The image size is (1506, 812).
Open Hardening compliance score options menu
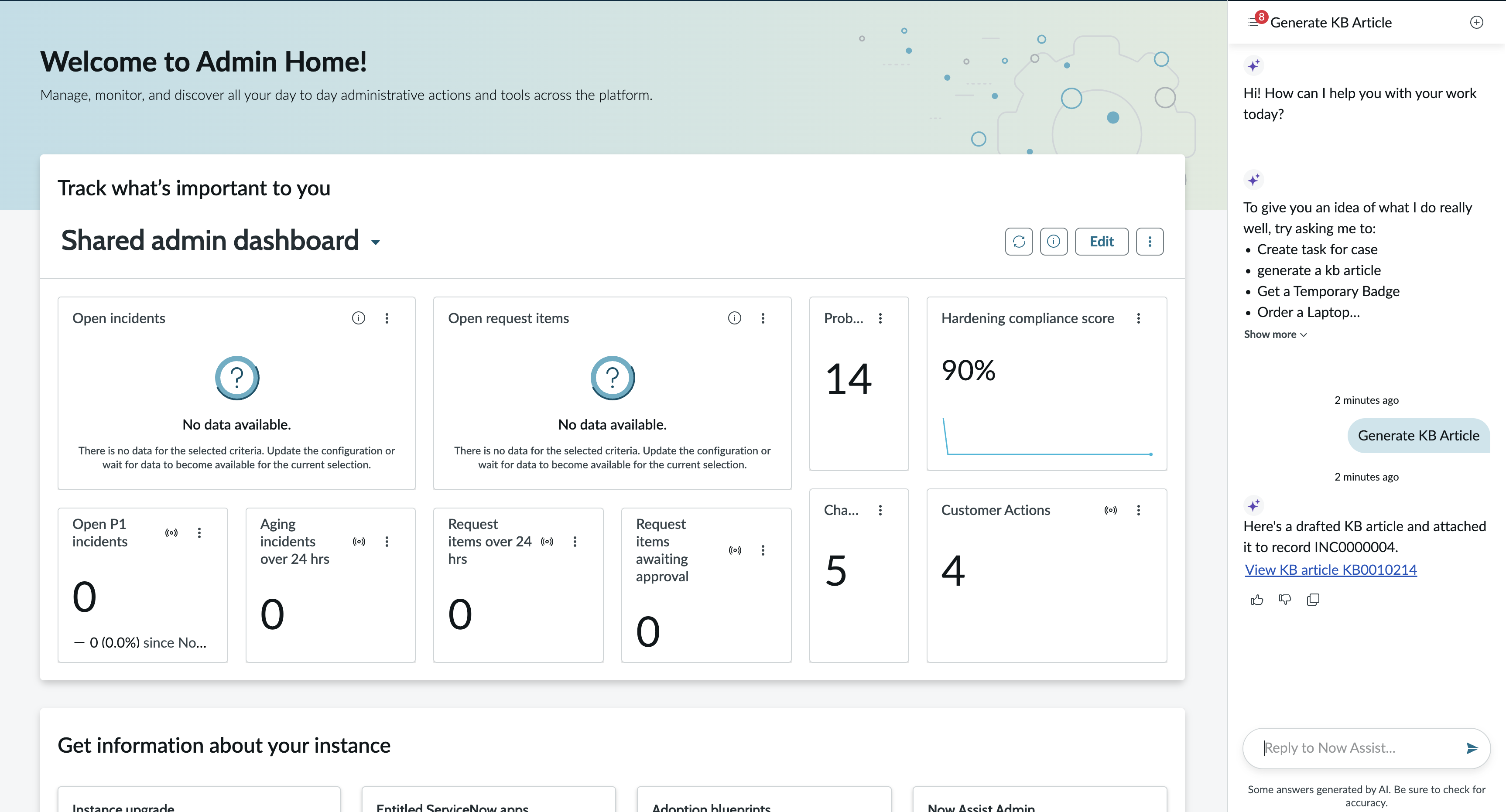point(1138,318)
